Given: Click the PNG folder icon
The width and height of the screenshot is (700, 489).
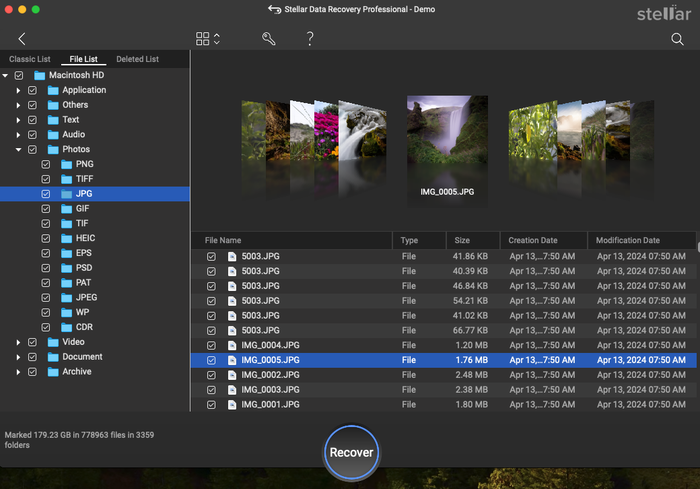Looking at the screenshot, I should (x=67, y=164).
